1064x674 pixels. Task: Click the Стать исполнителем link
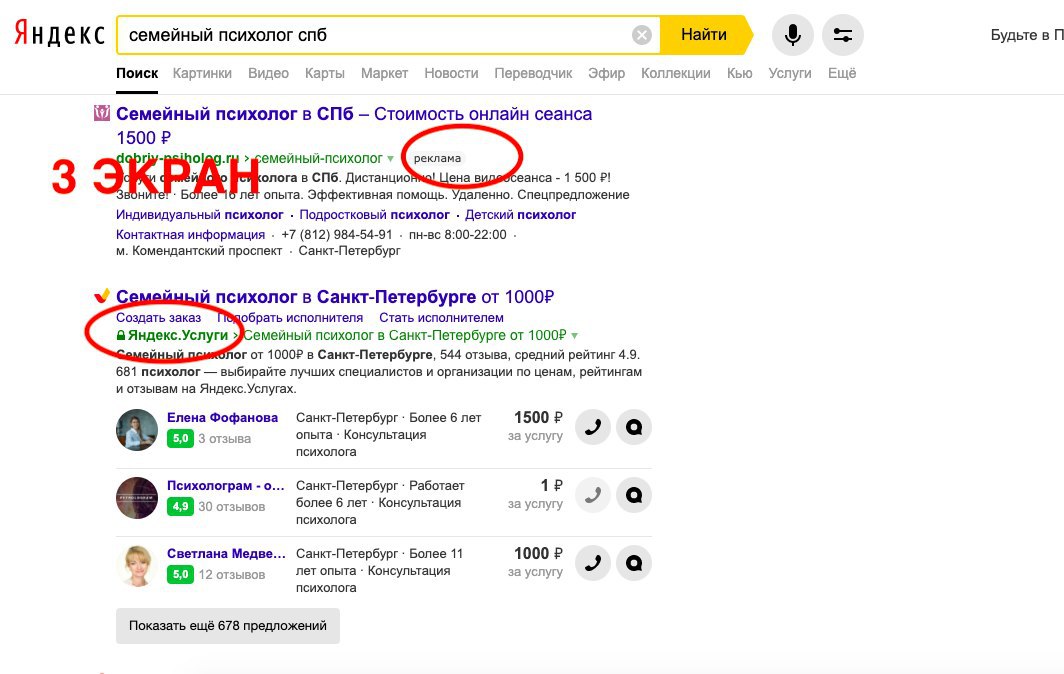click(x=441, y=318)
